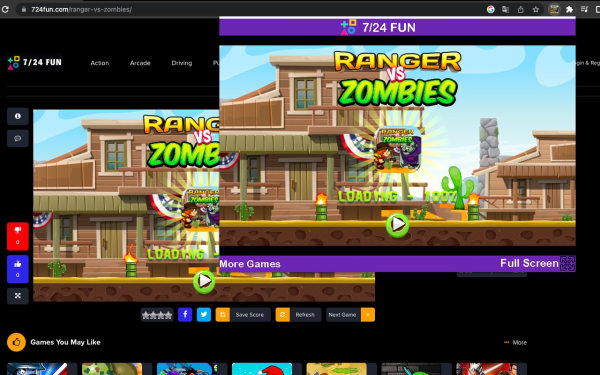View More recommended games link

515,342
